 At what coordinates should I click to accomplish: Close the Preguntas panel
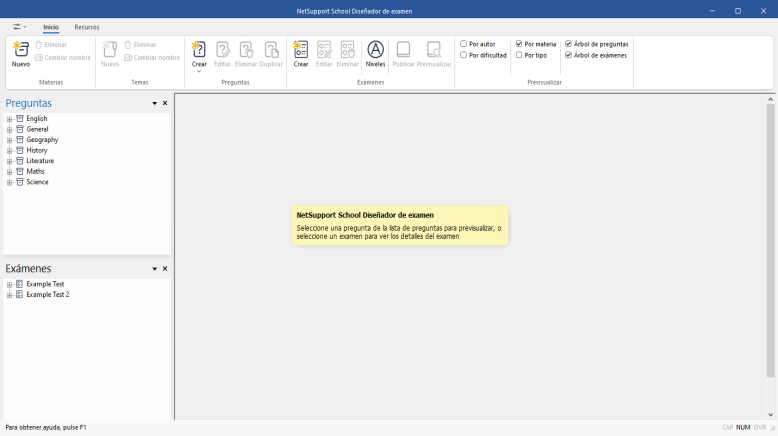165,103
